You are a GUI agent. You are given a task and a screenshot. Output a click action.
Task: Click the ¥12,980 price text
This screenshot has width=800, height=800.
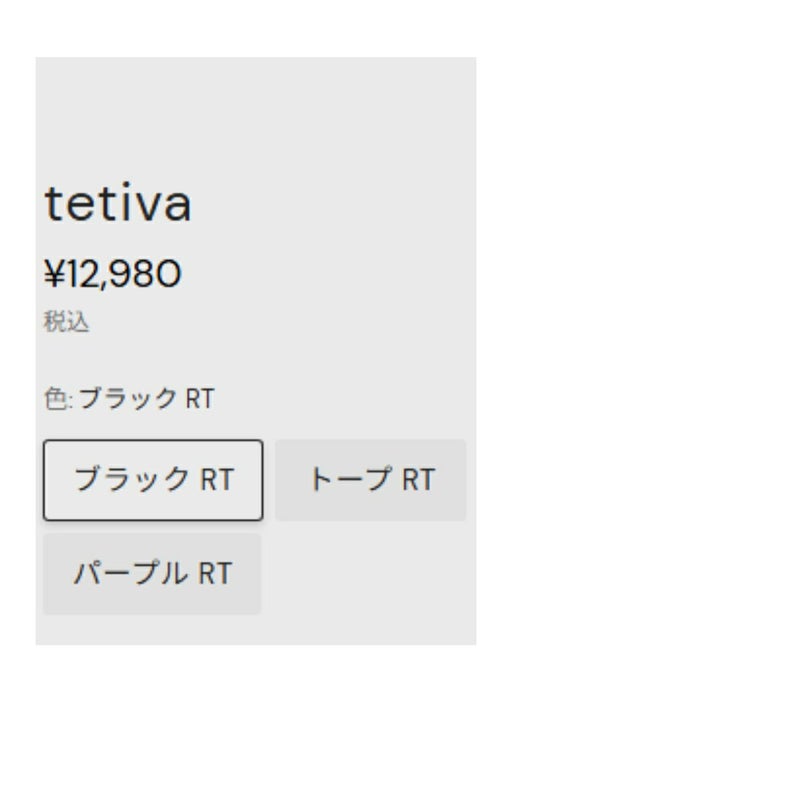[x=113, y=273]
